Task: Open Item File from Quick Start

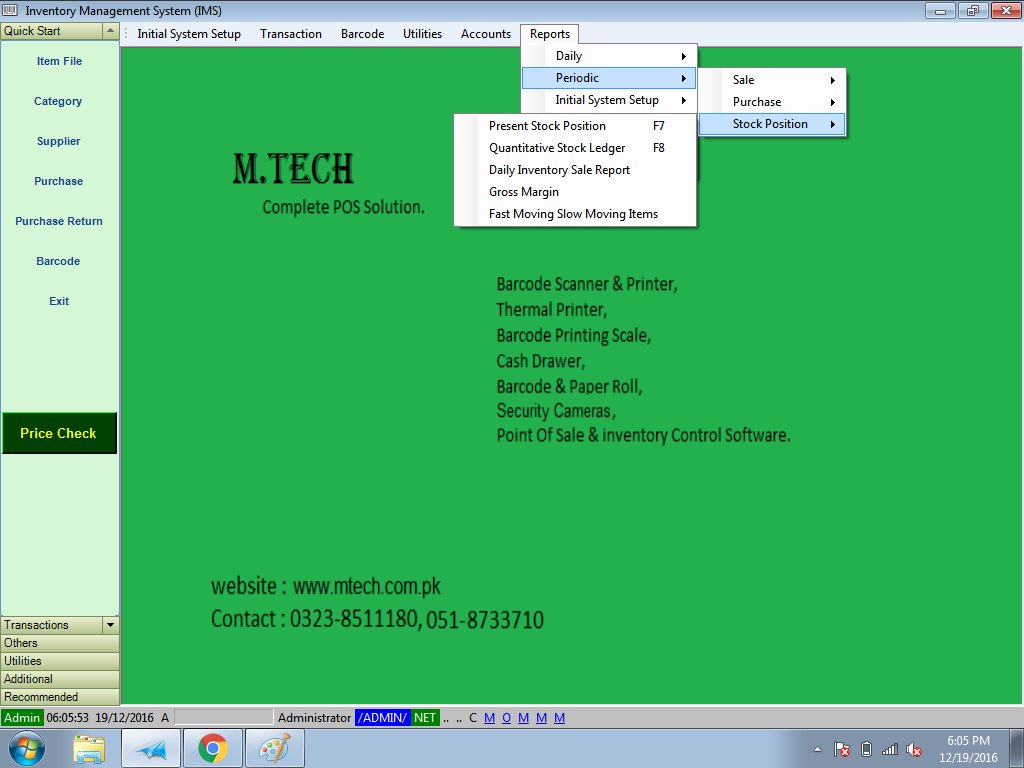Action: pyautogui.click(x=59, y=61)
